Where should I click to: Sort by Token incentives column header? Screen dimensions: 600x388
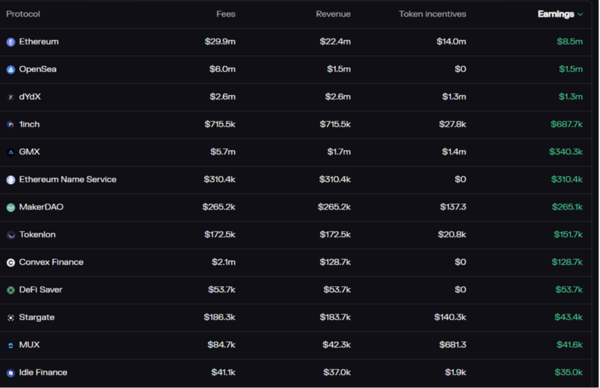point(432,14)
